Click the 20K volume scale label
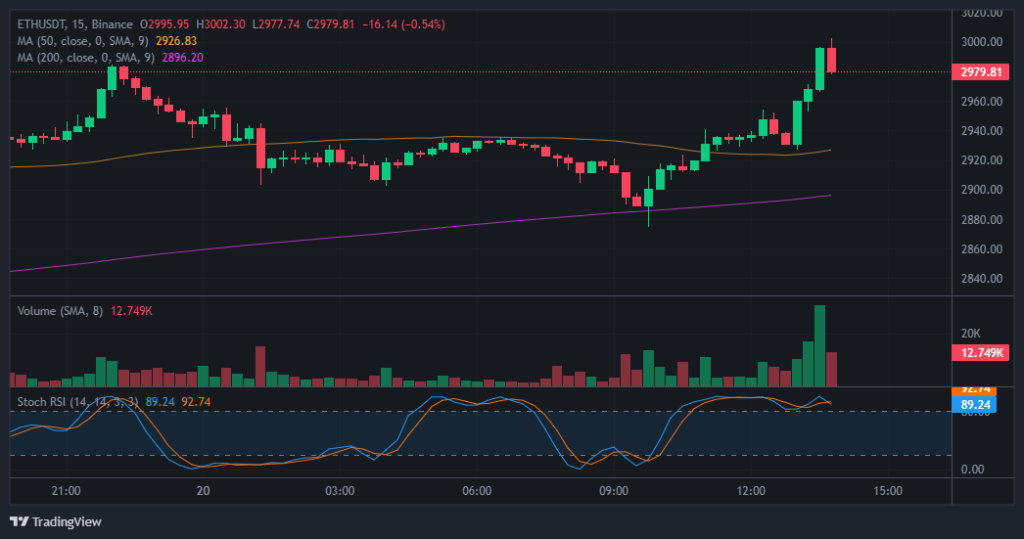 972,333
